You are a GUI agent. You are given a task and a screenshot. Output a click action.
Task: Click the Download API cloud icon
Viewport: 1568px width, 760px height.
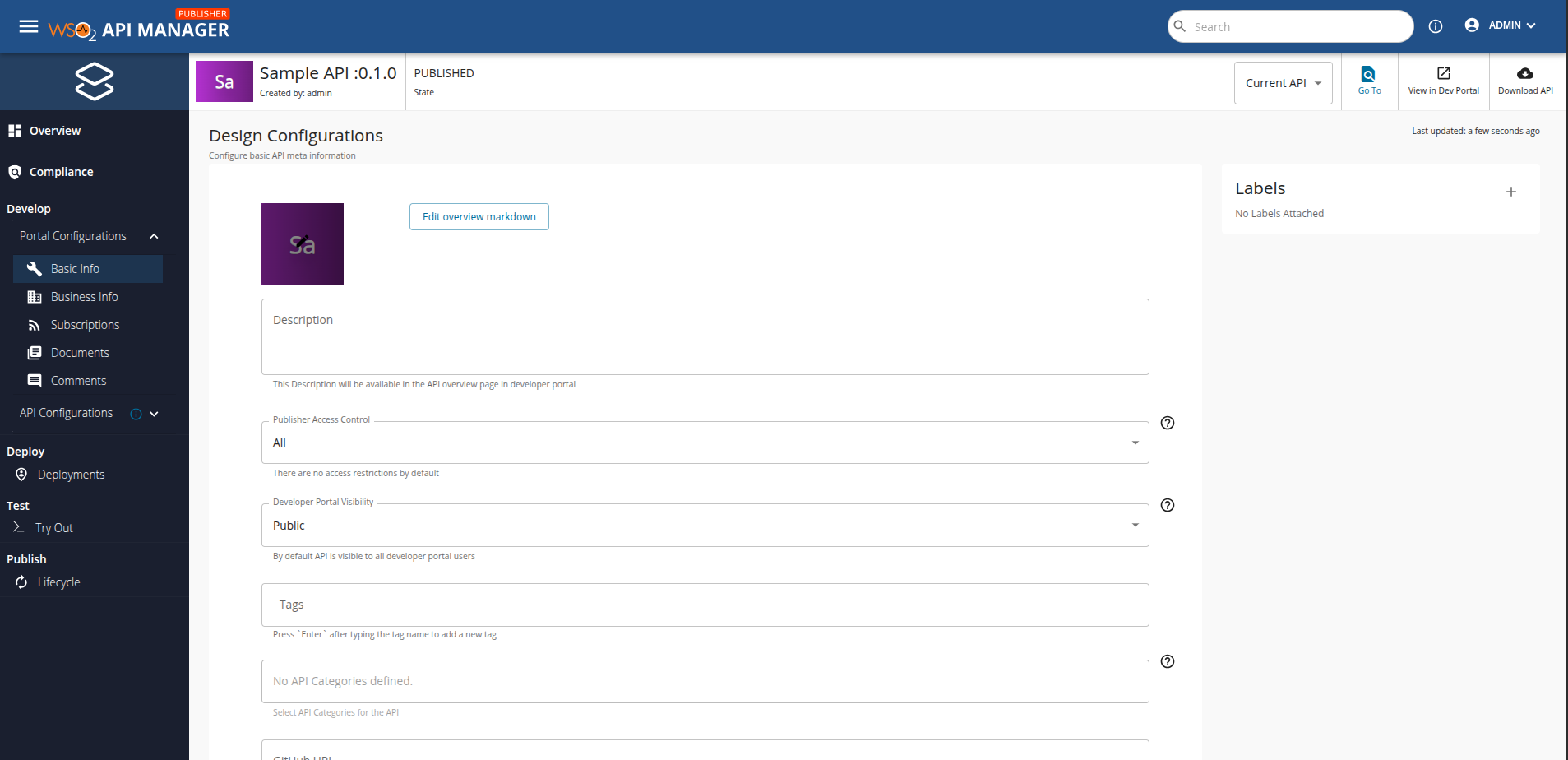(x=1525, y=73)
